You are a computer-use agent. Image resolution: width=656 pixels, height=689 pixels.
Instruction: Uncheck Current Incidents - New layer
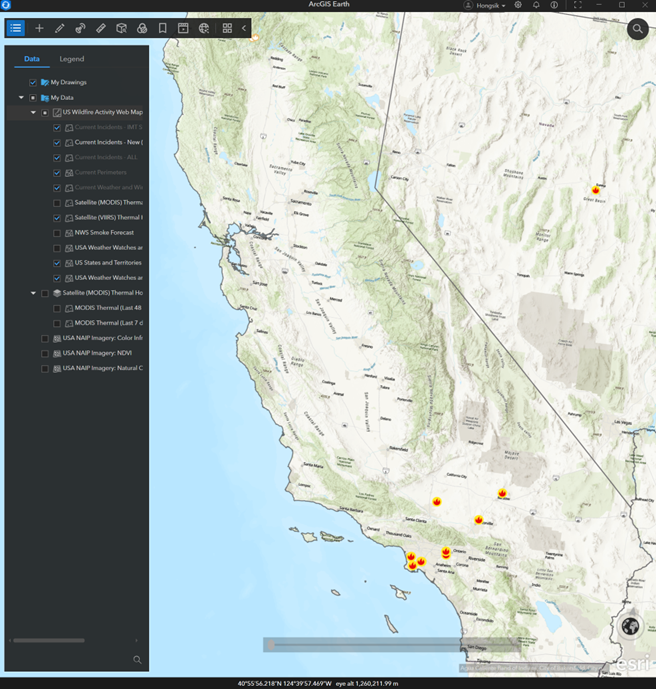tap(57, 143)
